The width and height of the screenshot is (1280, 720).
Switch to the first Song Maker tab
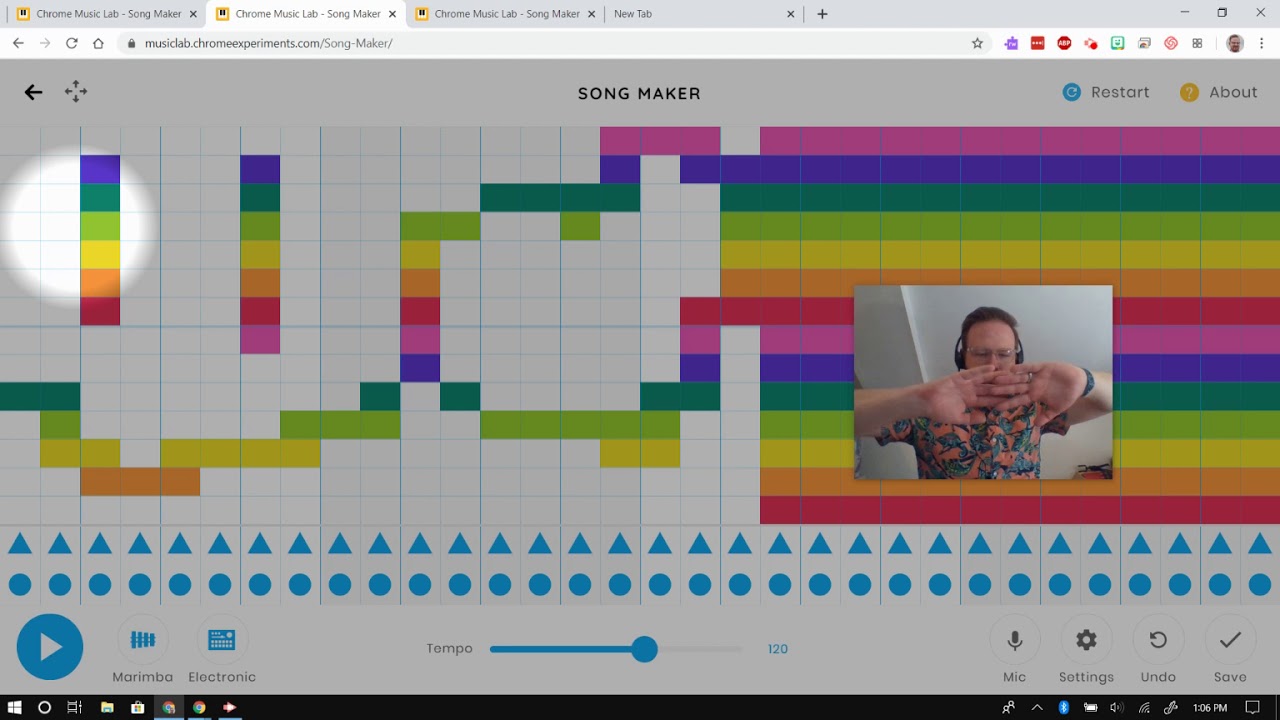click(x=108, y=14)
